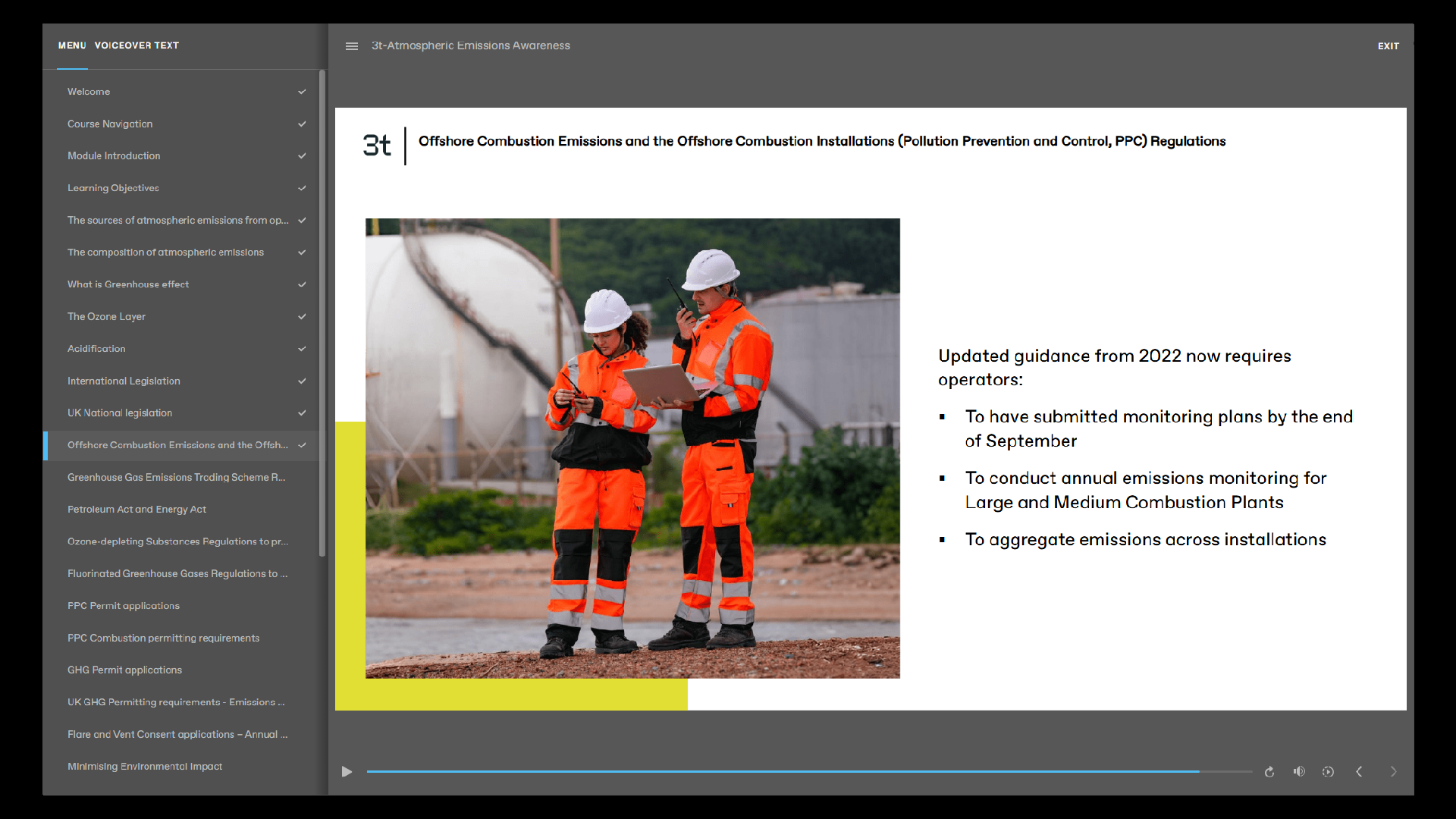
Task: Mute the volume speaker icon
Action: tap(1299, 771)
